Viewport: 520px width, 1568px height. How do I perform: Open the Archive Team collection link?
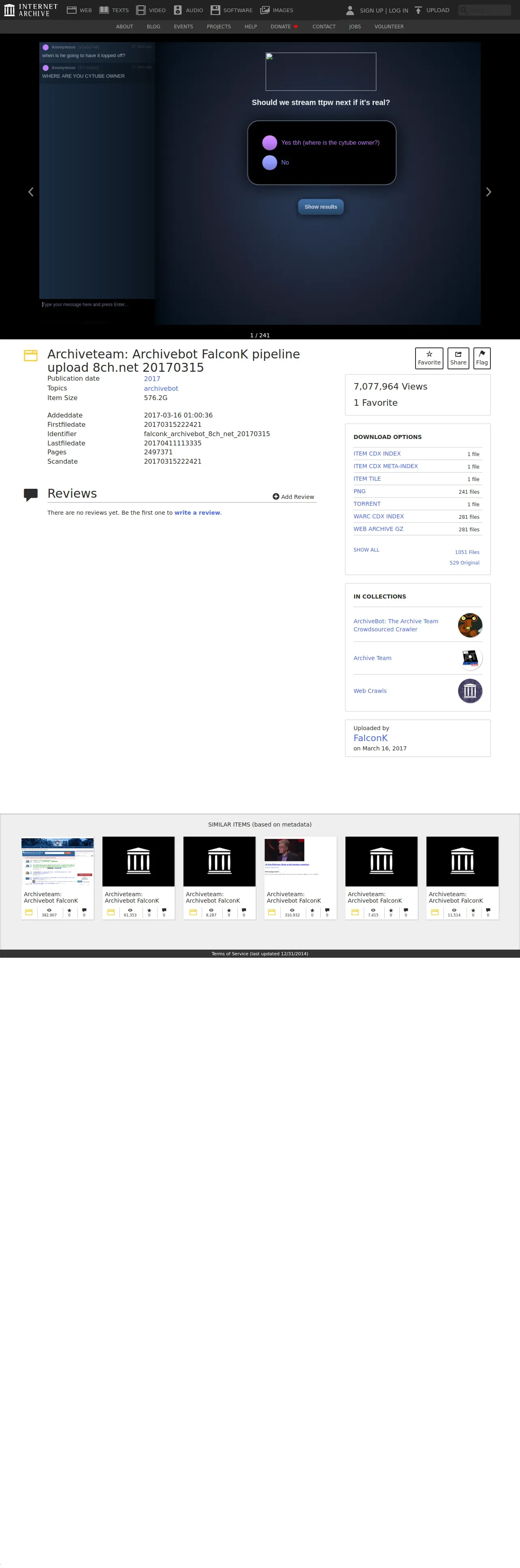(373, 658)
